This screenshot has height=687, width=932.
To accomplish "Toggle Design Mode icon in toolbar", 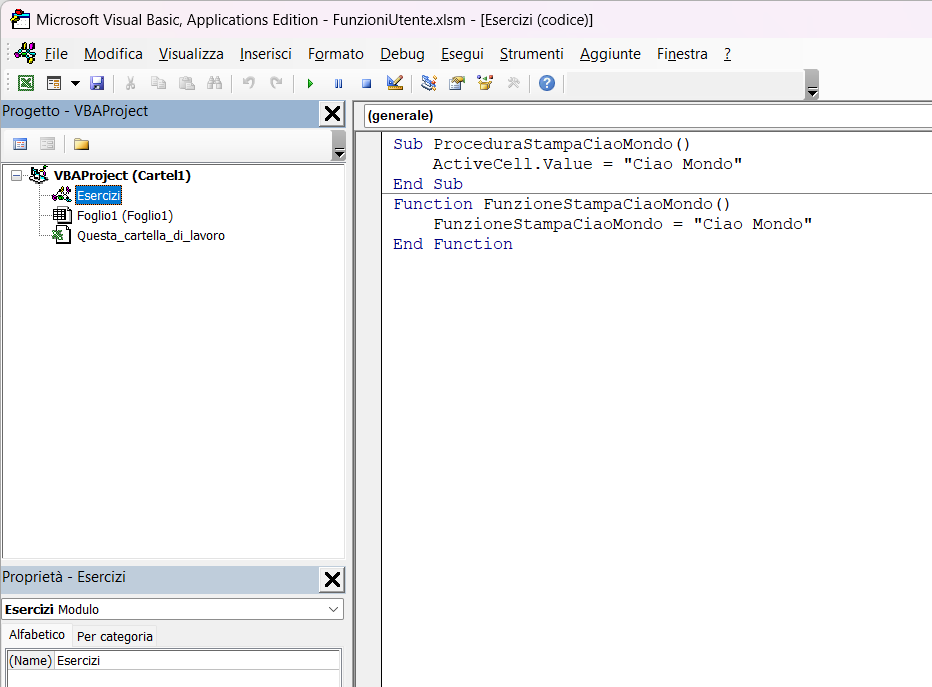I will tap(394, 84).
